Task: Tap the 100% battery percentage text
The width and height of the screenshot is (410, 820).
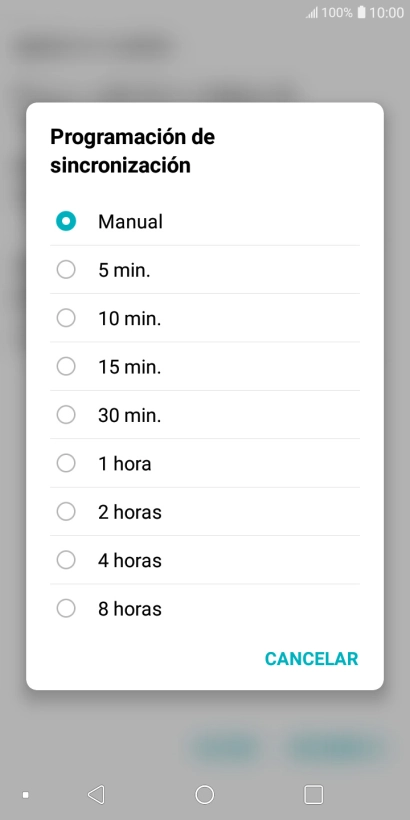Action: (337, 13)
